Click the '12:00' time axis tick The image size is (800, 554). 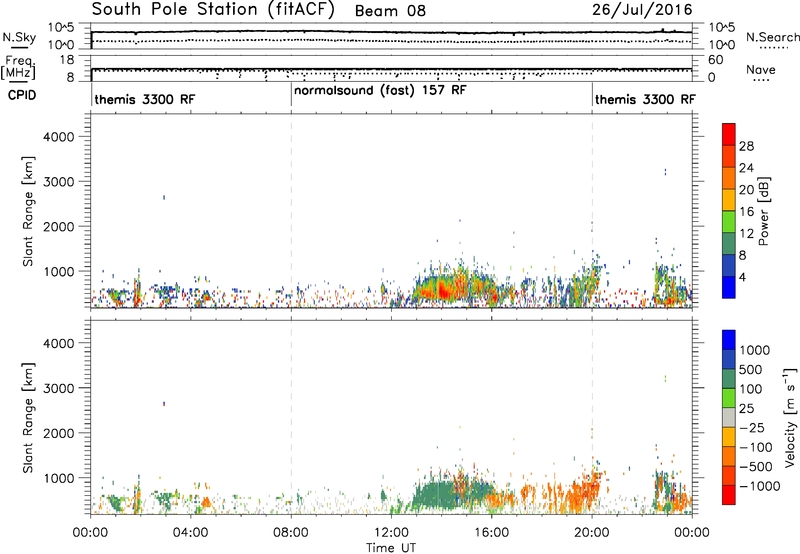coord(391,533)
